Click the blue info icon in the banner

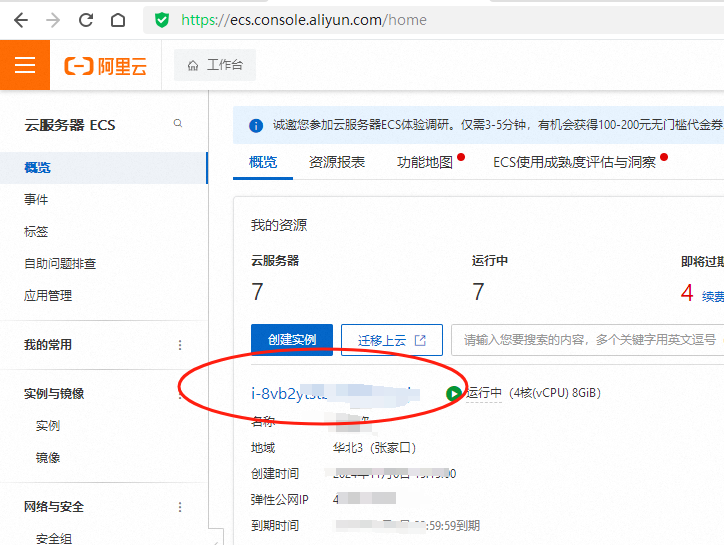point(256,126)
